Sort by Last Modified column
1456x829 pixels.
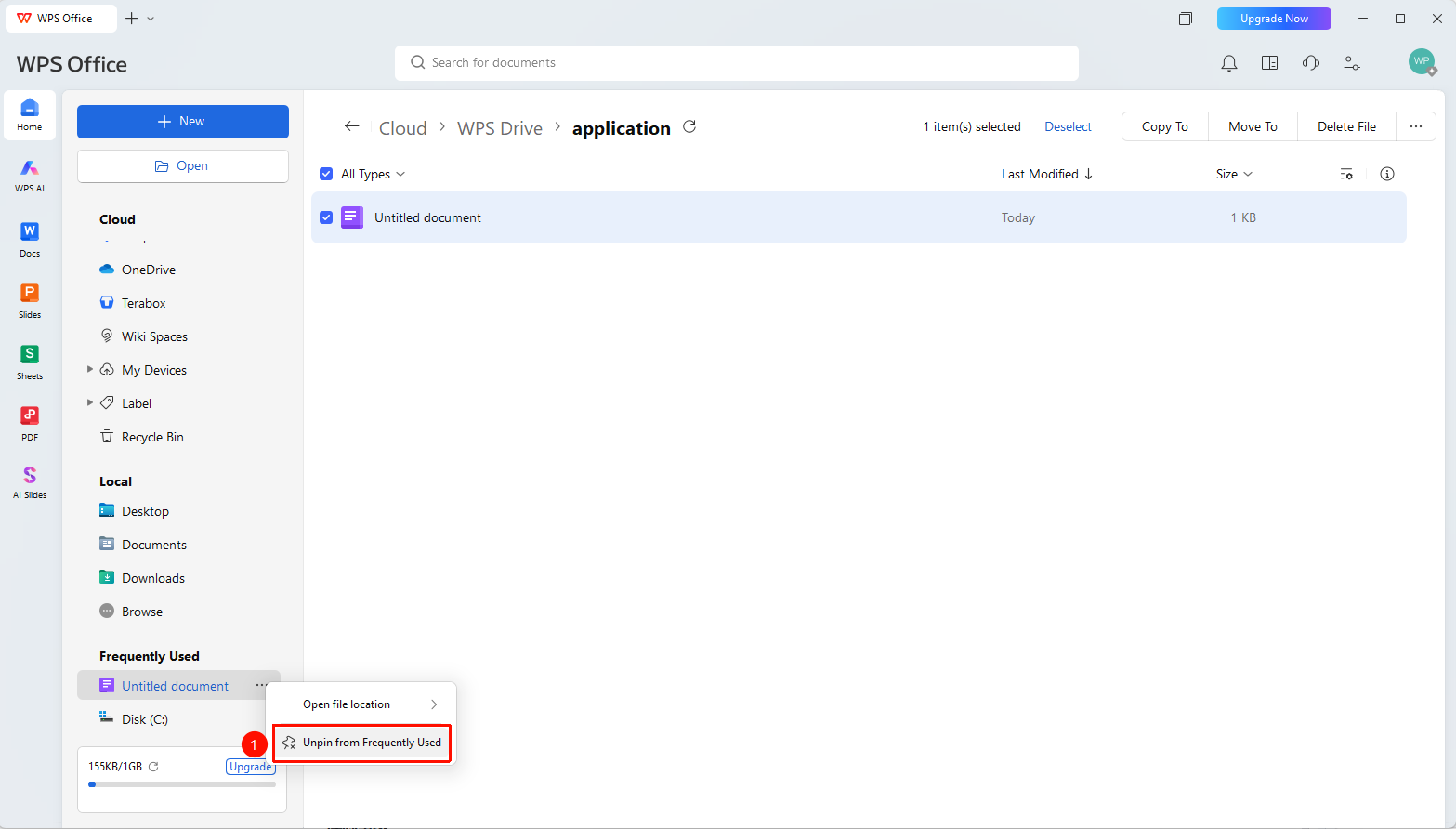(x=1047, y=174)
